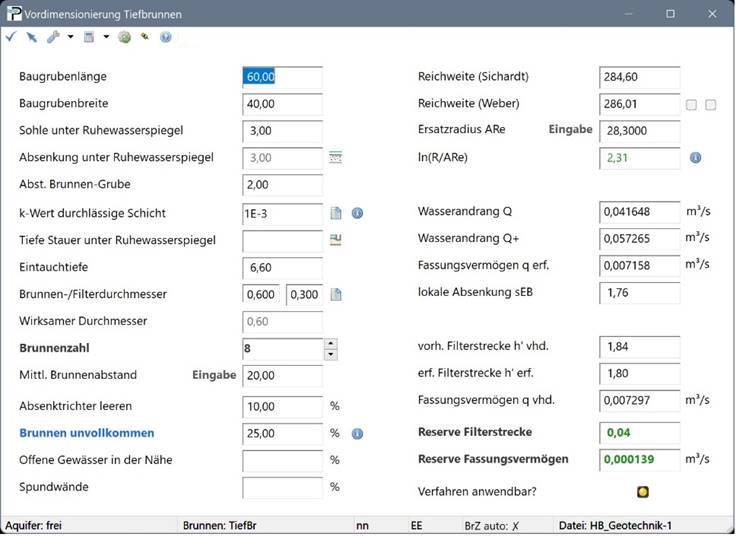
Task: Tick the first checkbox beside Reichweite (Weber)
Action: [x=691, y=105]
